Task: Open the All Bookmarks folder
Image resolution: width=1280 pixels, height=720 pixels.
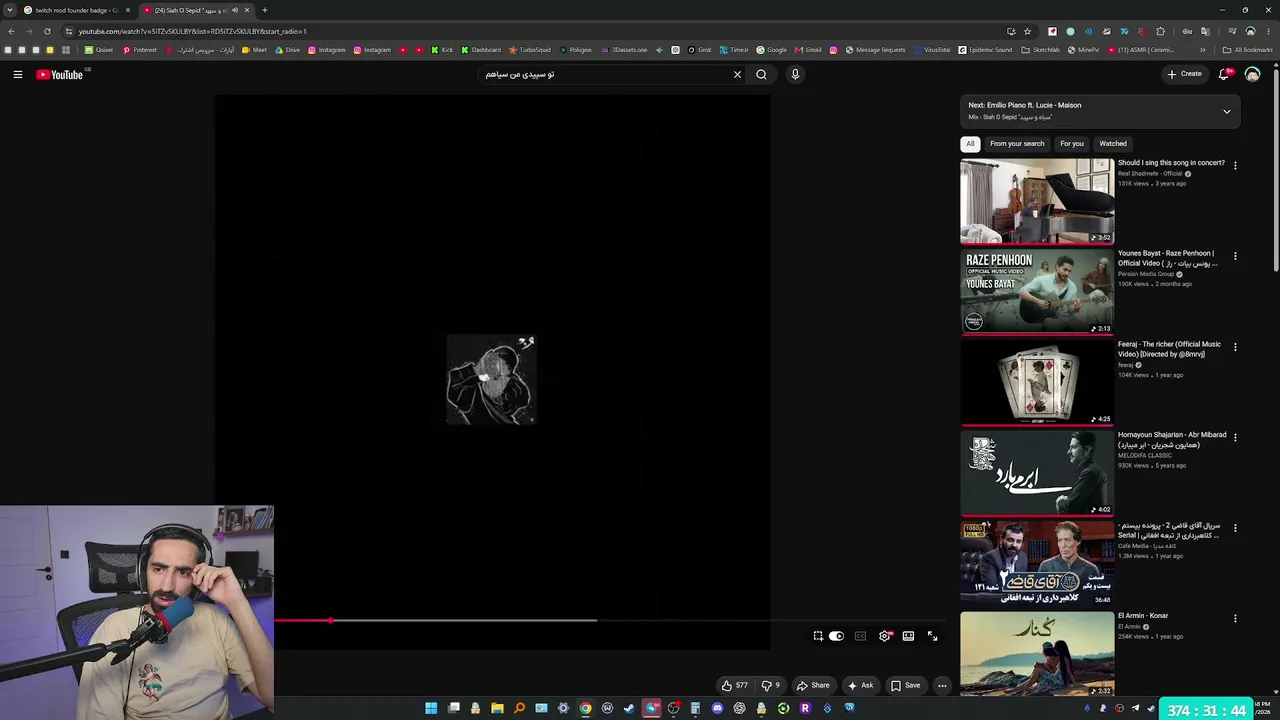Action: coord(1248,50)
